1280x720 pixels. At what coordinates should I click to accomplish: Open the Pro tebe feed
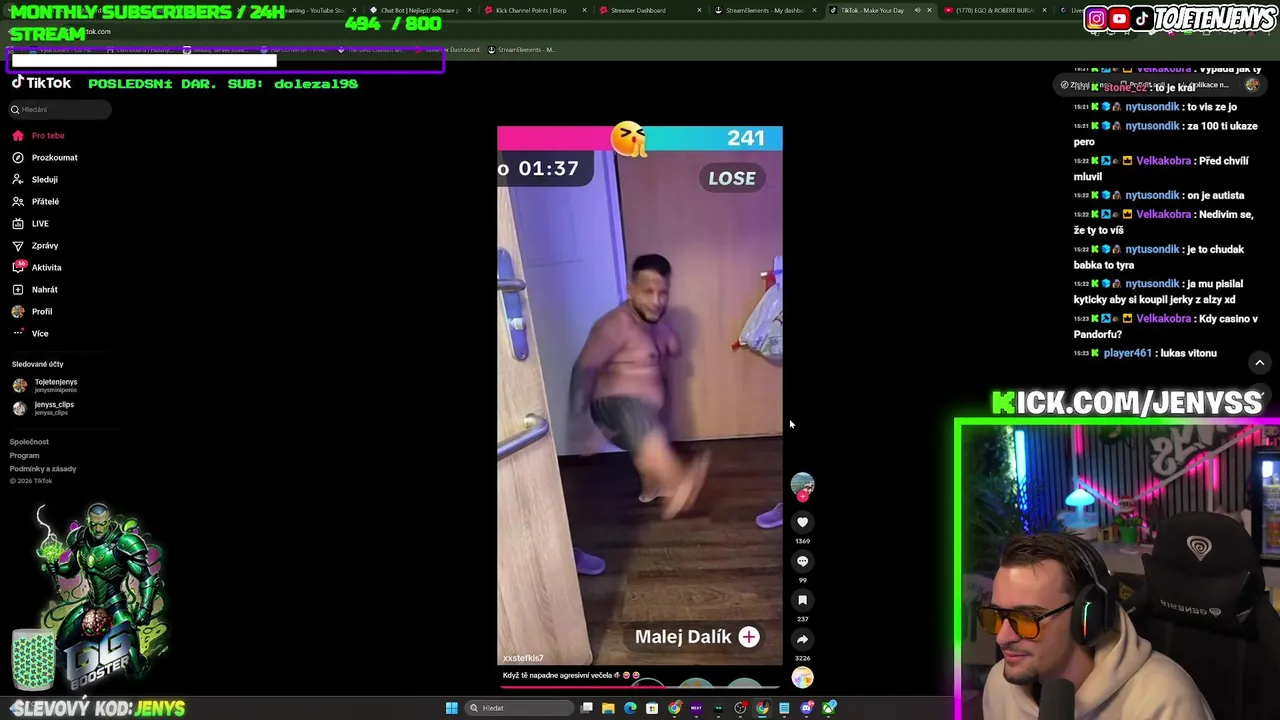click(38, 135)
